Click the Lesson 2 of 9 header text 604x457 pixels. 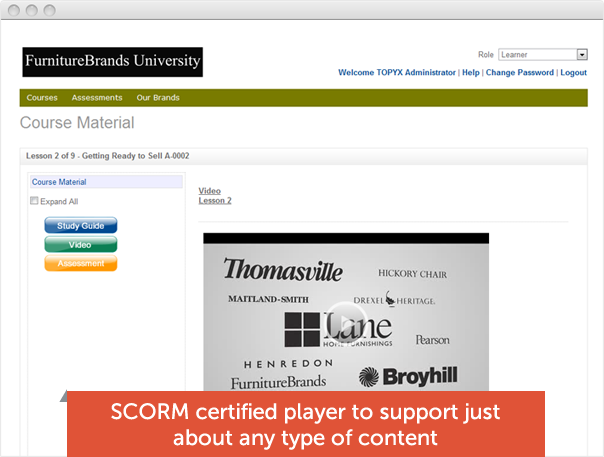(x=107, y=156)
